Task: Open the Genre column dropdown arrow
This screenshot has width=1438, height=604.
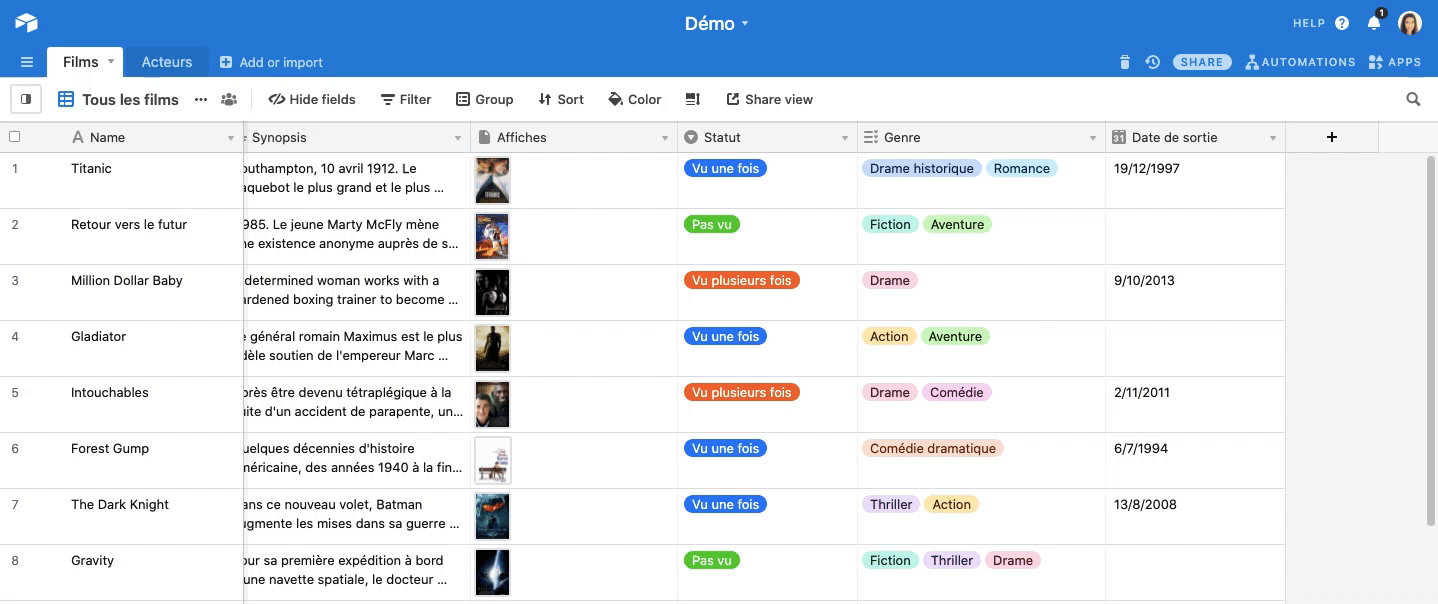Action: [x=1092, y=138]
